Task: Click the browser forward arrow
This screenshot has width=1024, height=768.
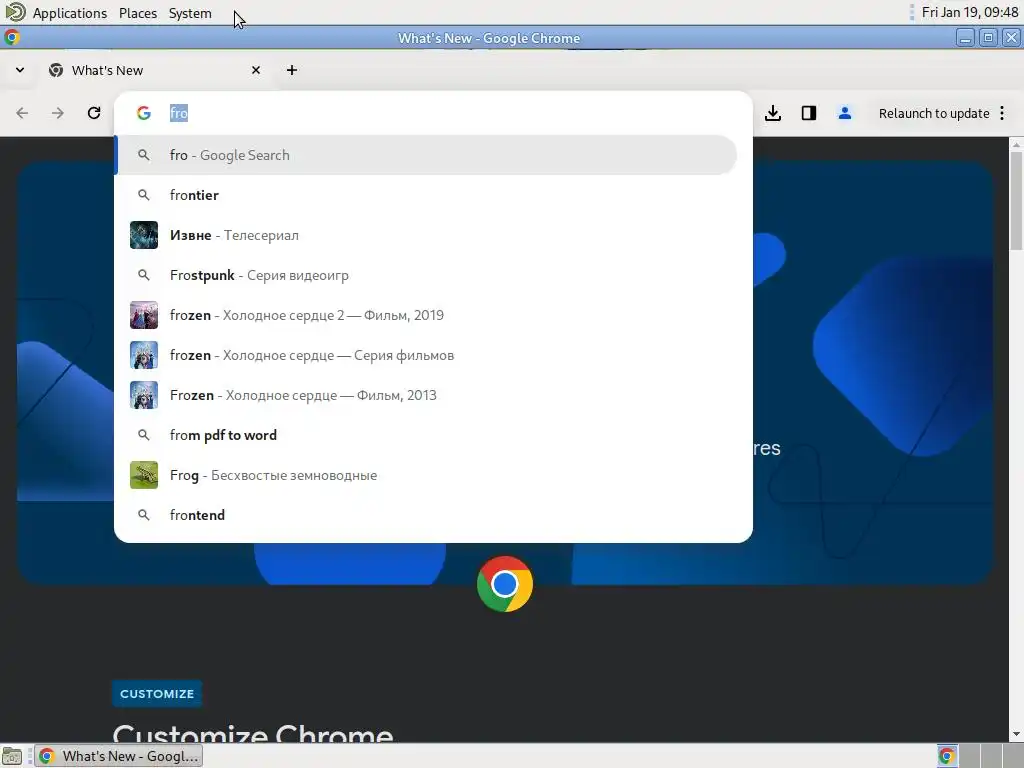Action: point(57,113)
